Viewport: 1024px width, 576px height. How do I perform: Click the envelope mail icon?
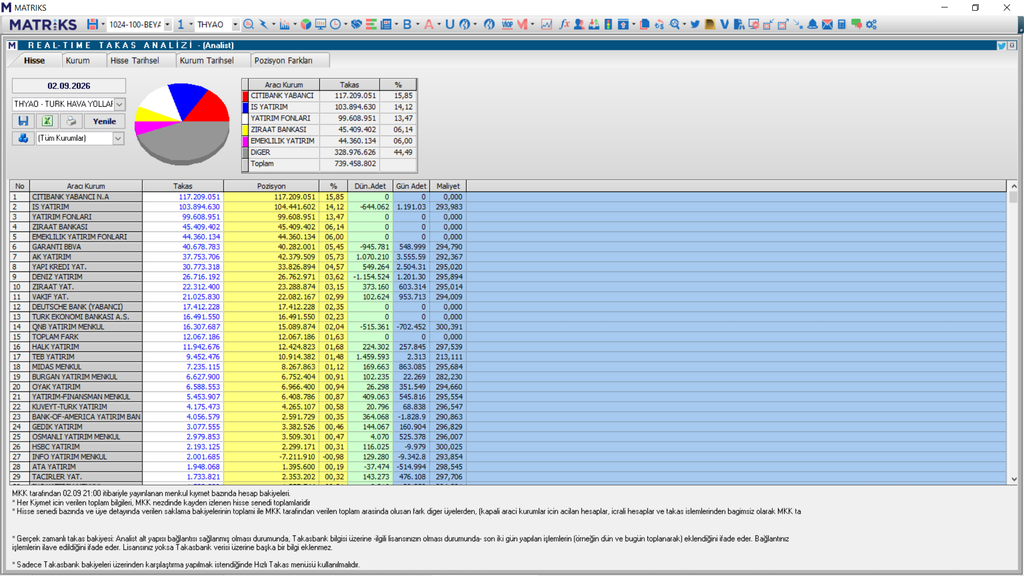pyautogui.click(x=827, y=24)
